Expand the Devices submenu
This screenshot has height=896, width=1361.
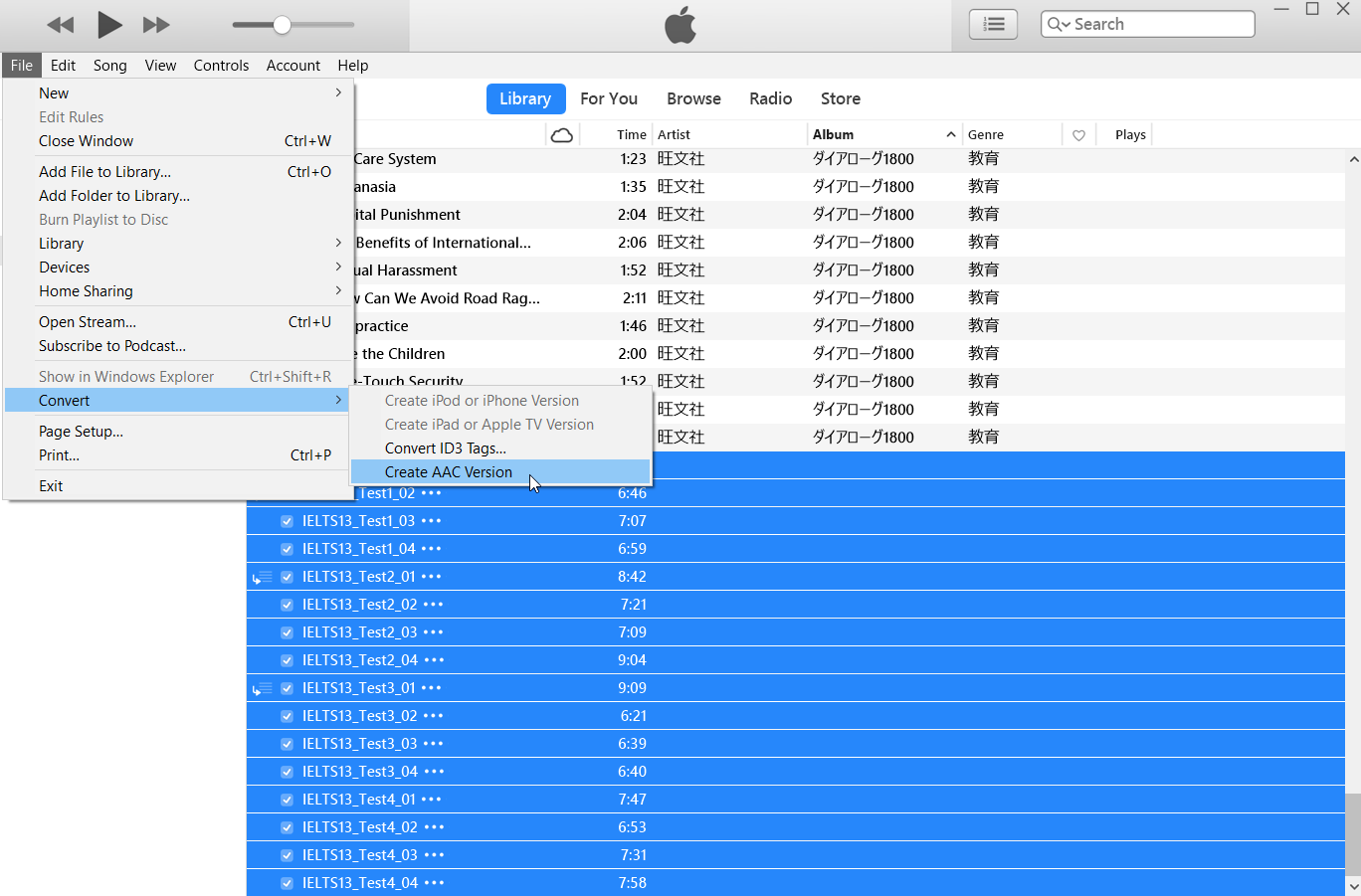(177, 268)
